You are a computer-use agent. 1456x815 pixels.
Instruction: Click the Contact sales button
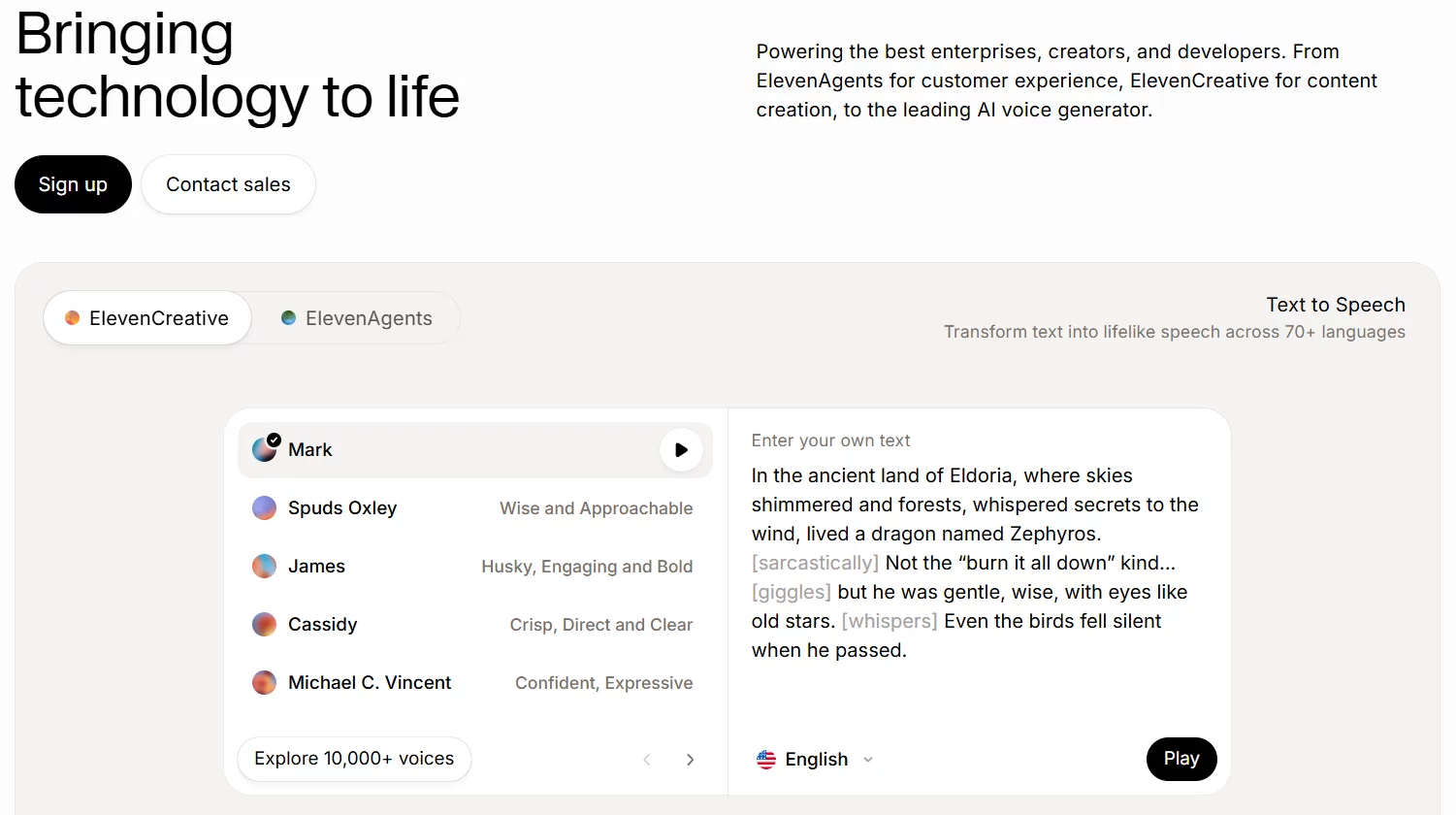[x=228, y=184]
